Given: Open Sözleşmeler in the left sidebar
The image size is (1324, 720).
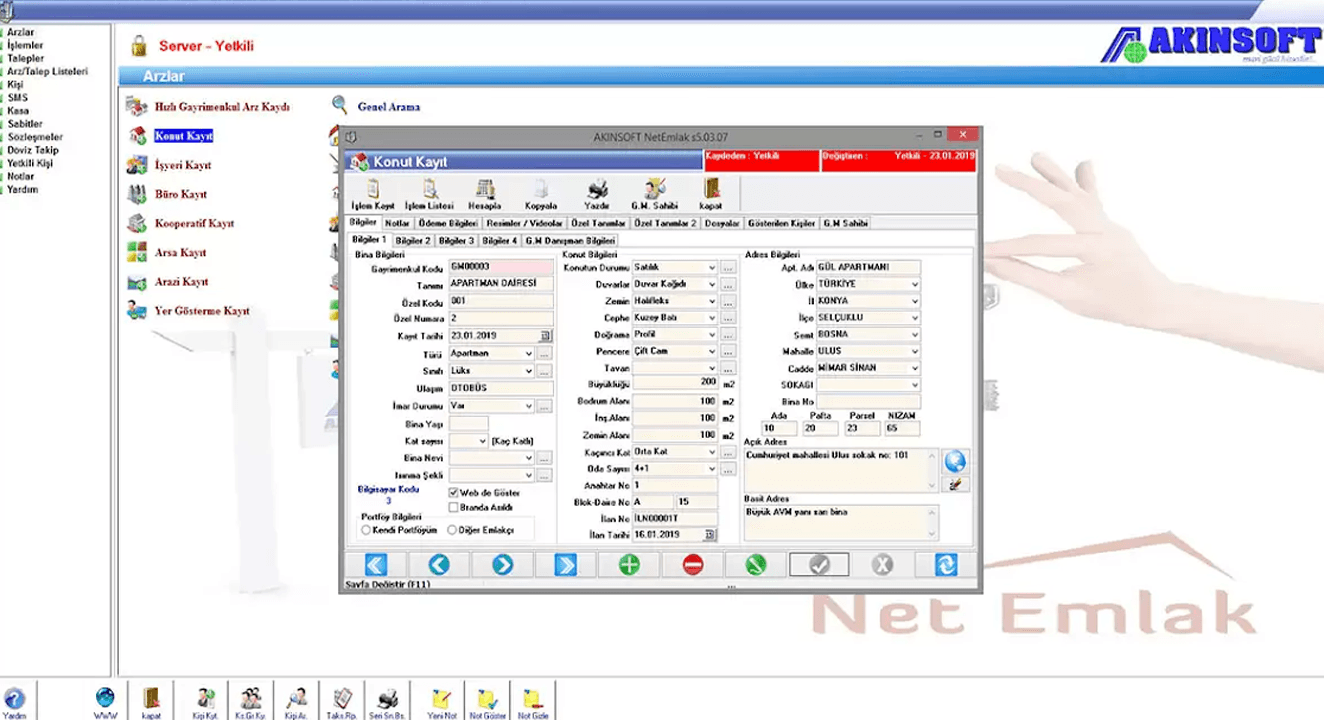Looking at the screenshot, I should coord(35,137).
